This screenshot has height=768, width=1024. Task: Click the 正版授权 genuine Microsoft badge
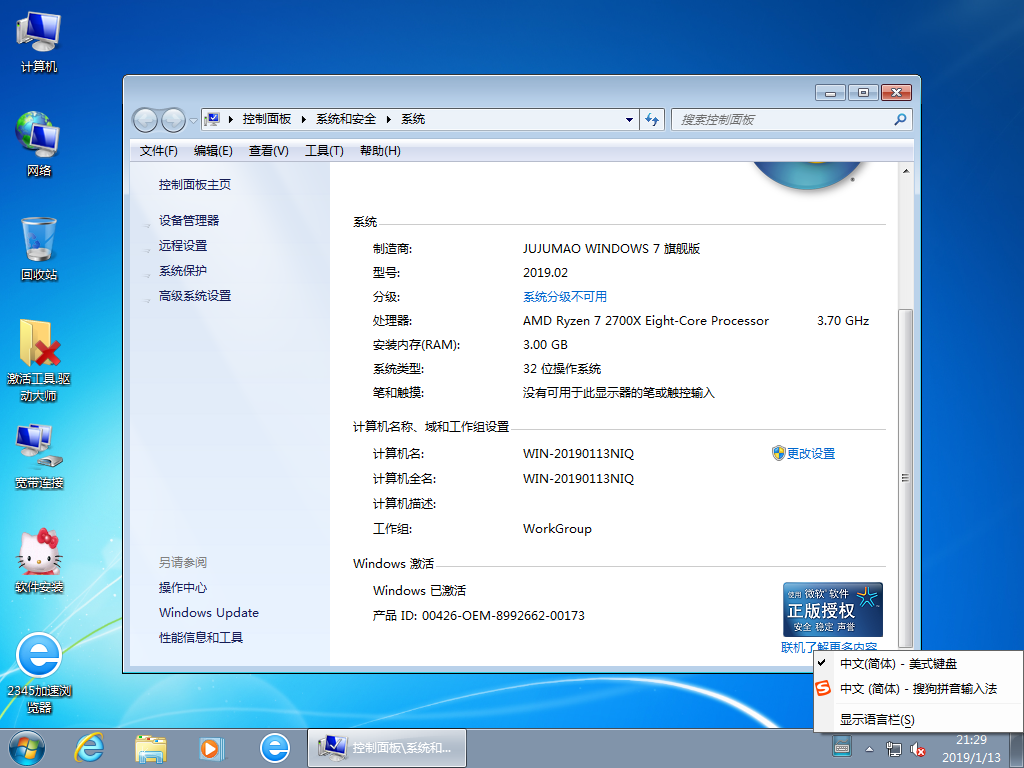833,609
